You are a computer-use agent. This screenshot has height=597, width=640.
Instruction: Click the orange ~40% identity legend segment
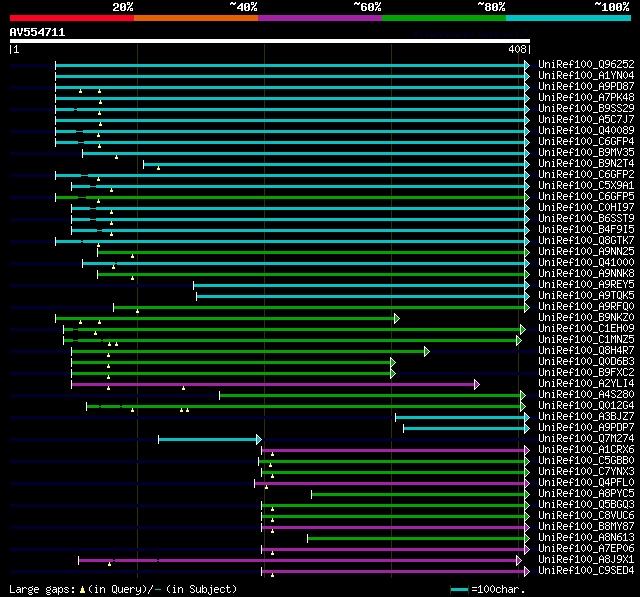pyautogui.click(x=196, y=18)
